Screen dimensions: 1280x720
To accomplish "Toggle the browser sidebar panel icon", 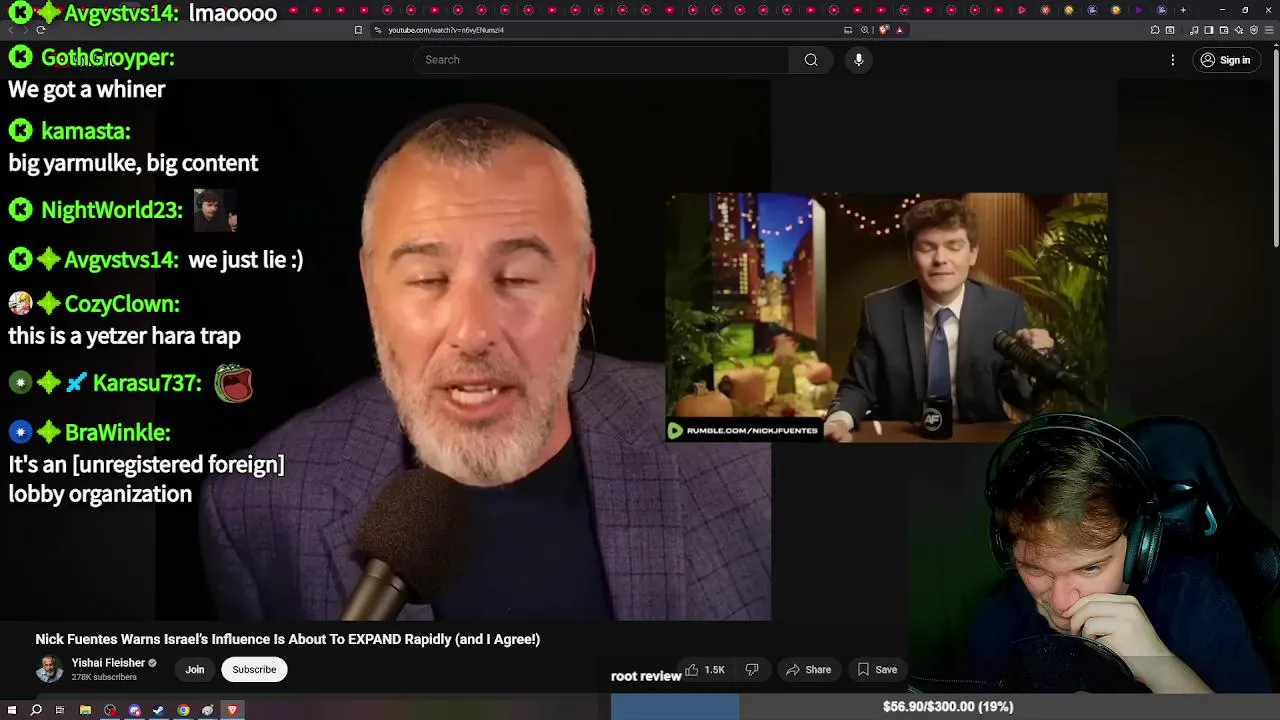I will pos(1209,30).
